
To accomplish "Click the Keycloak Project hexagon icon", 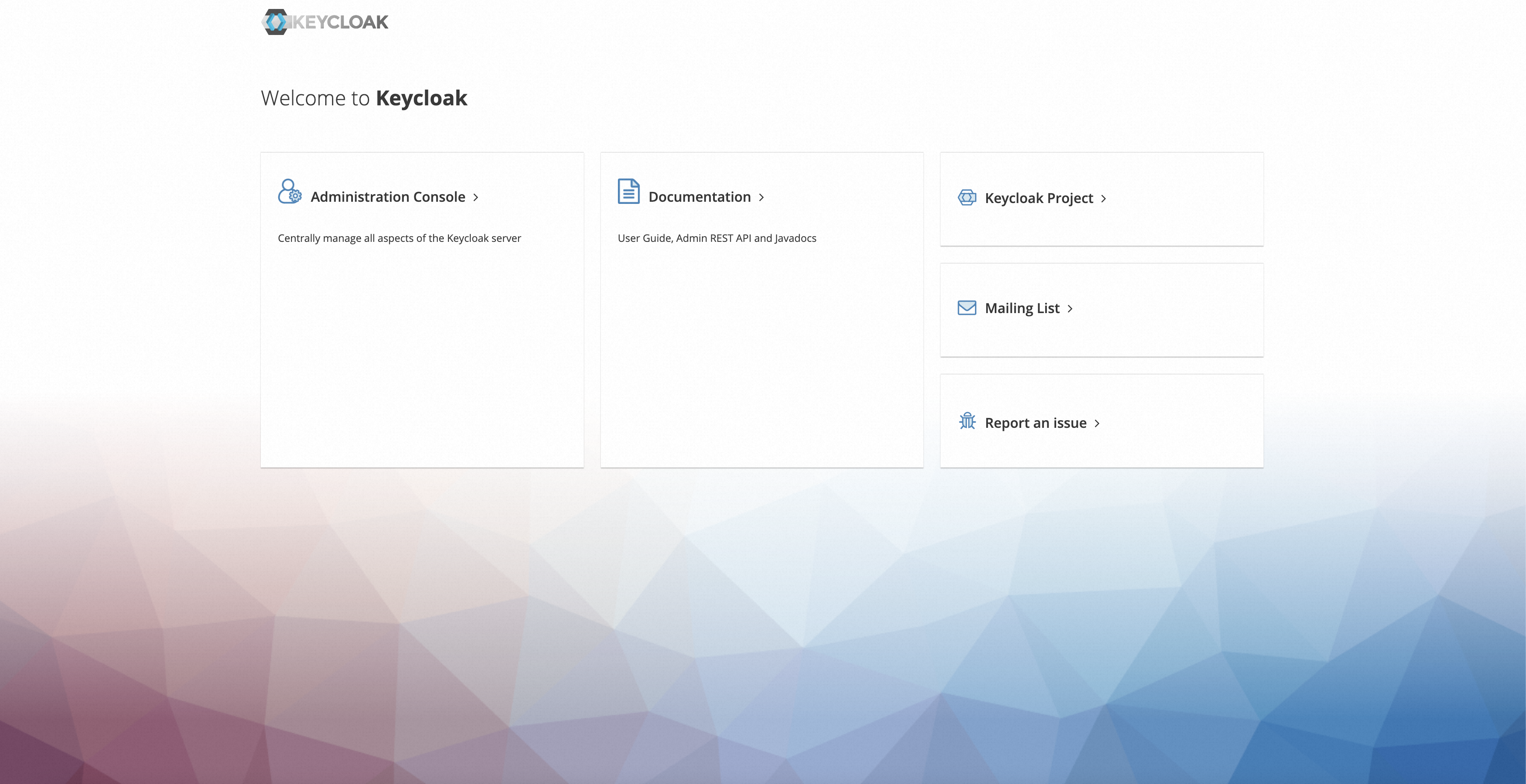I will pyautogui.click(x=967, y=198).
